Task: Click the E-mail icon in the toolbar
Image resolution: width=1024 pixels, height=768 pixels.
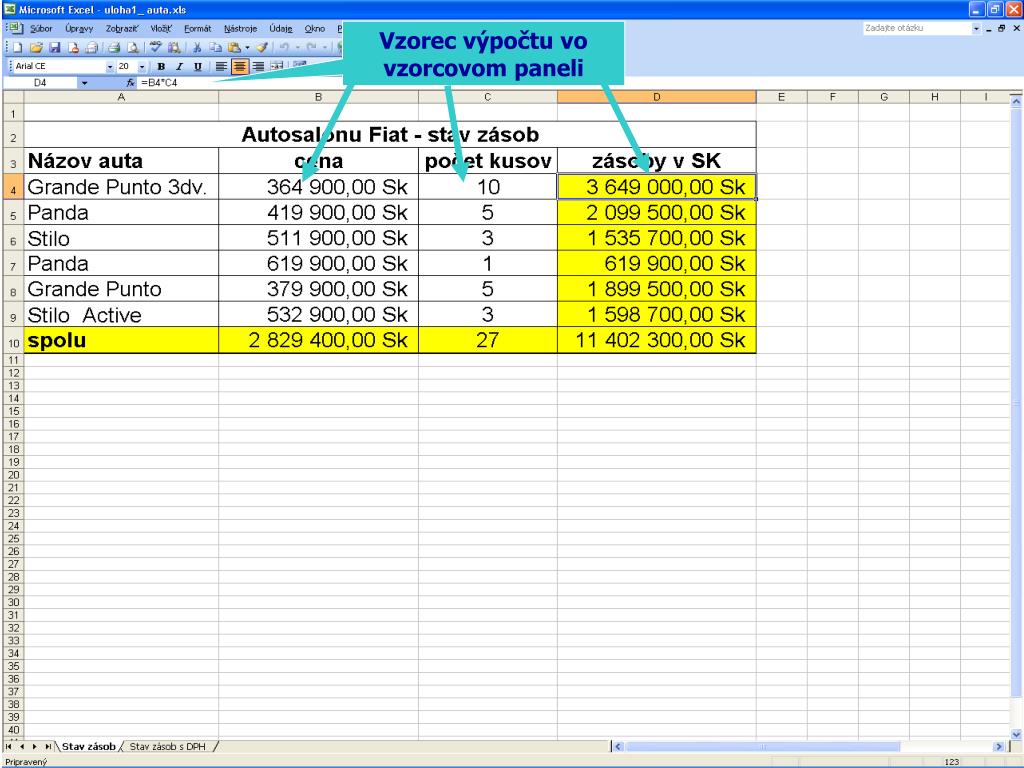Action: coord(91,48)
